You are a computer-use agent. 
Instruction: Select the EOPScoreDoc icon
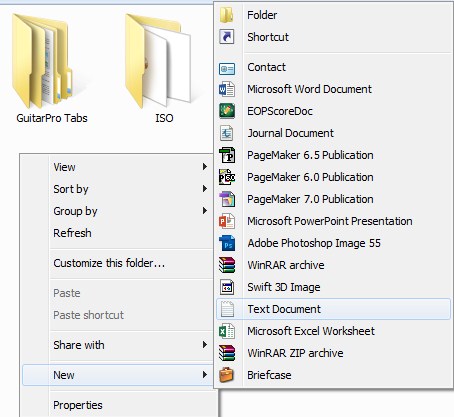pos(227,111)
